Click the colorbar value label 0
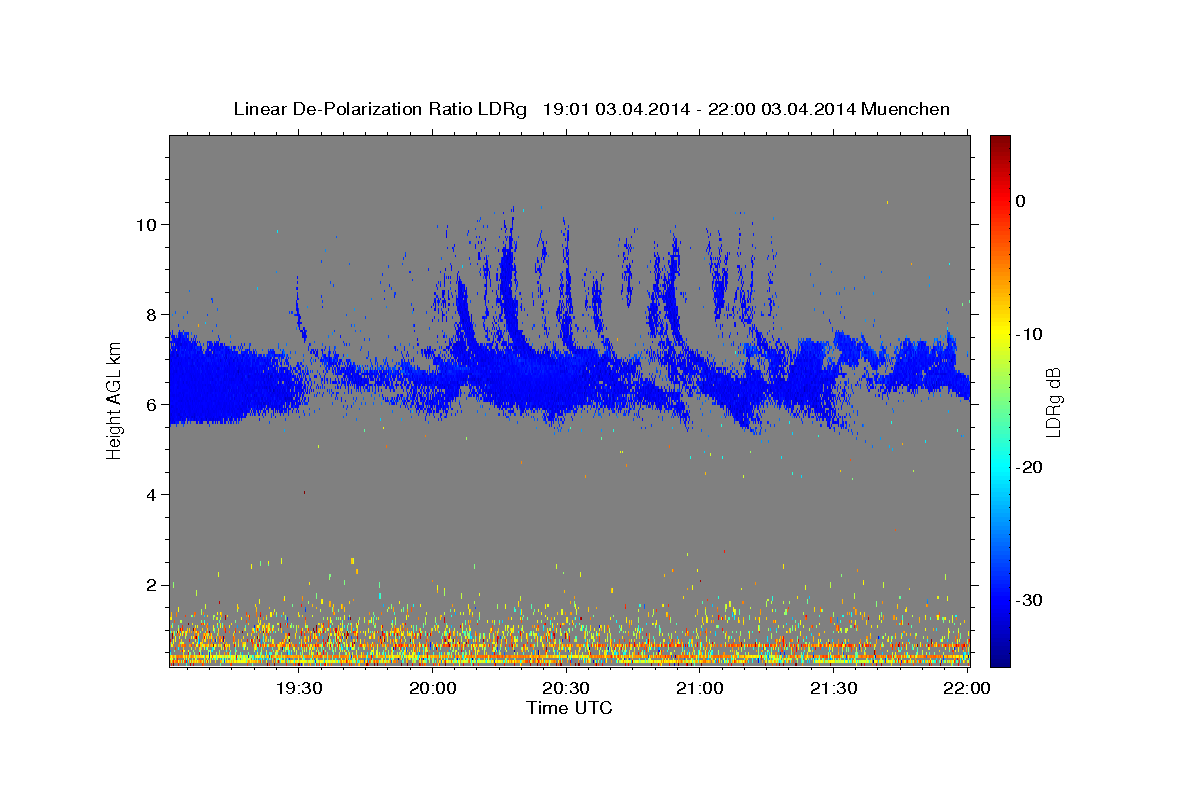 1020,201
